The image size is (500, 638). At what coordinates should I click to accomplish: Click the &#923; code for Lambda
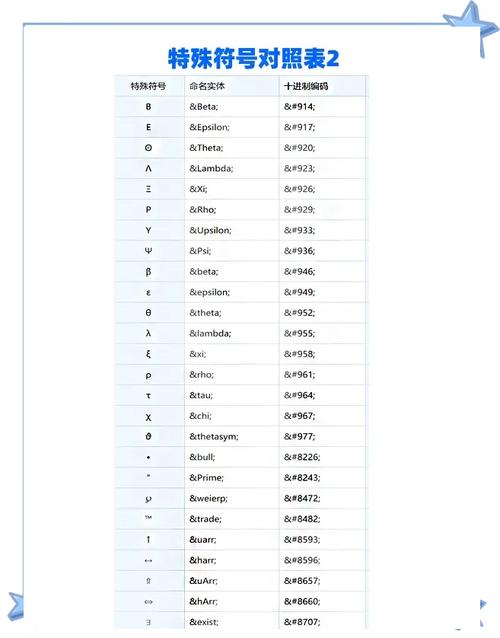point(299,168)
